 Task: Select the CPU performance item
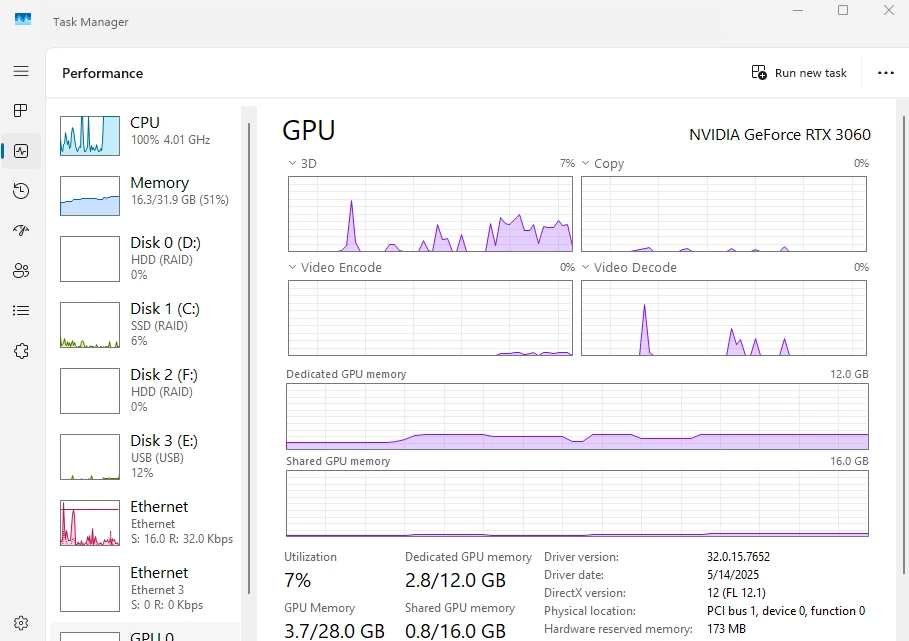(145, 136)
